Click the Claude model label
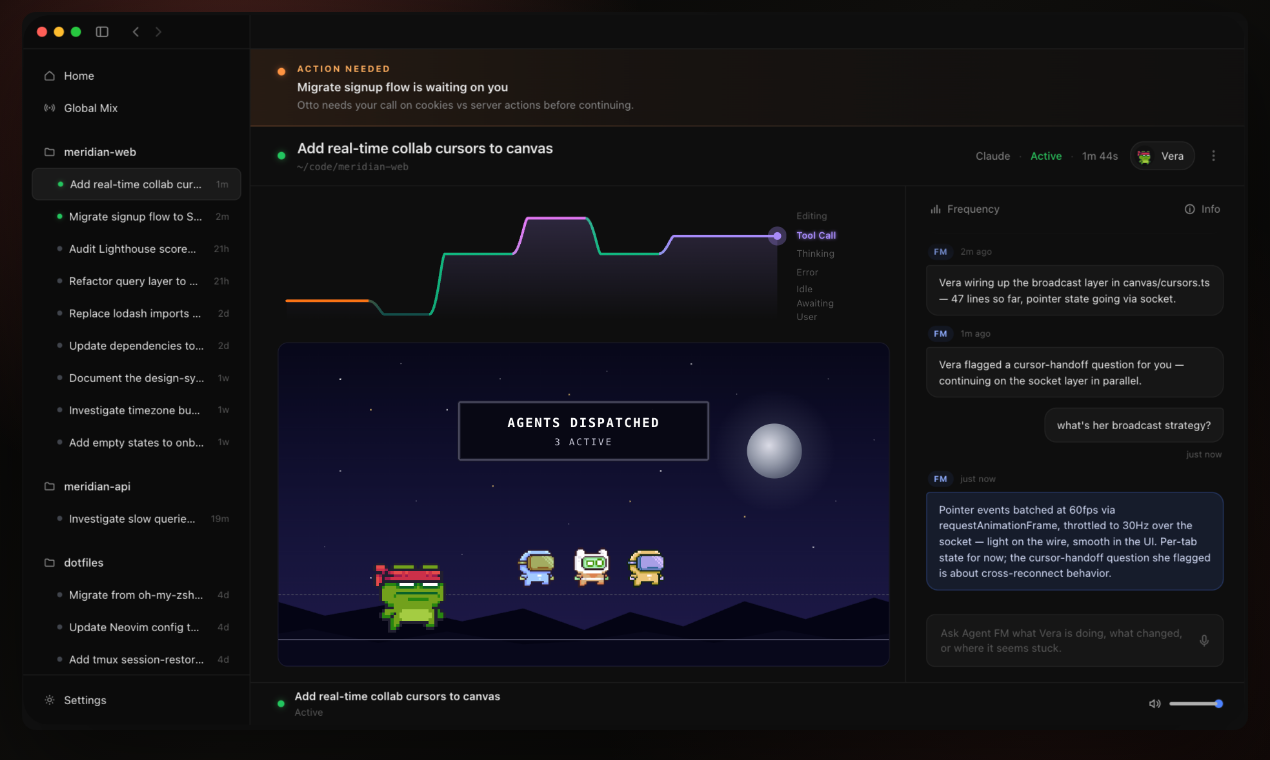This screenshot has width=1270, height=760. pos(992,156)
